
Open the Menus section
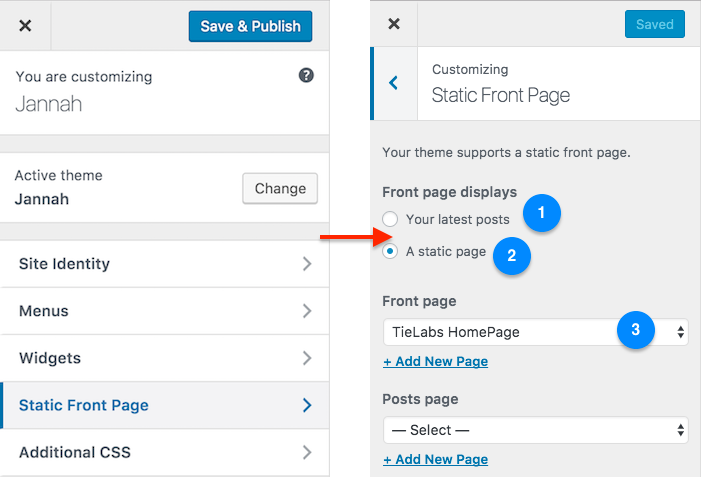tap(165, 311)
